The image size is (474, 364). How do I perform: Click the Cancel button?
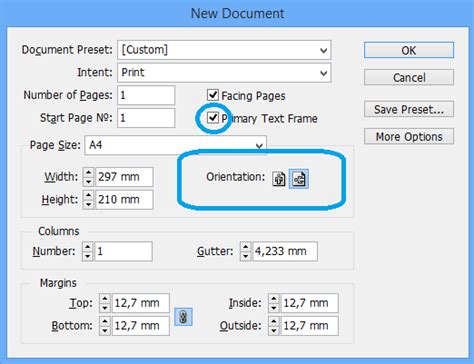click(409, 78)
